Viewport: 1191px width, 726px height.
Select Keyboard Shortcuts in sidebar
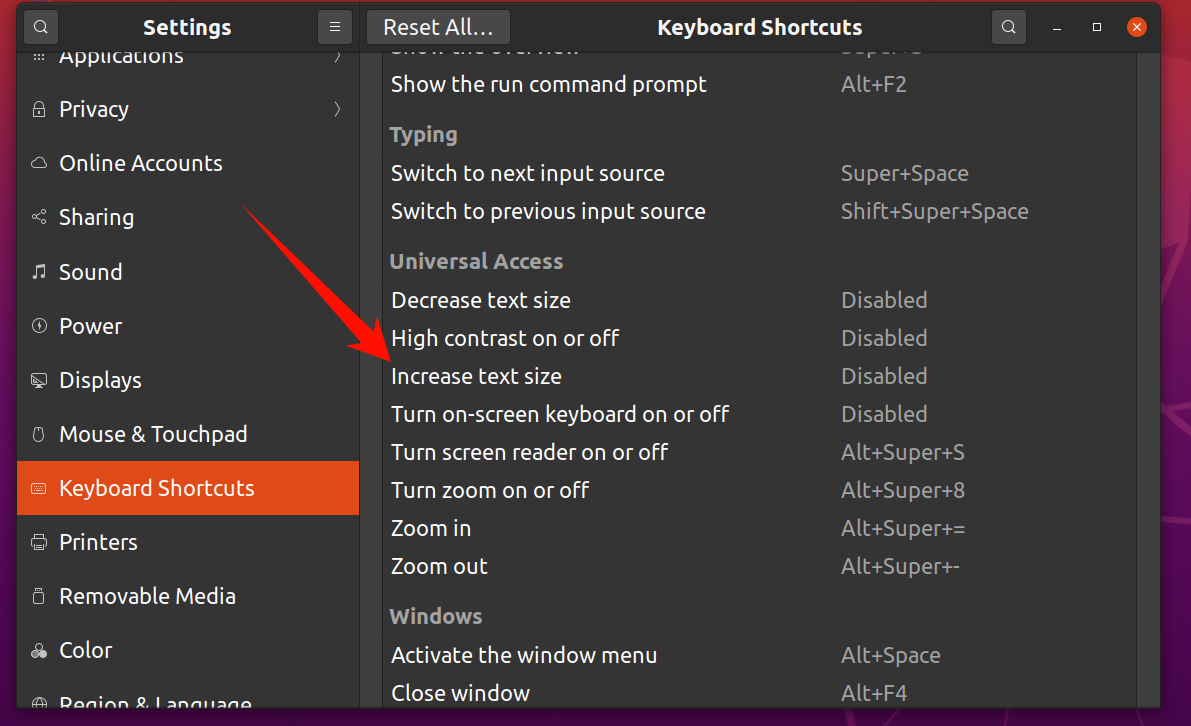(x=188, y=488)
